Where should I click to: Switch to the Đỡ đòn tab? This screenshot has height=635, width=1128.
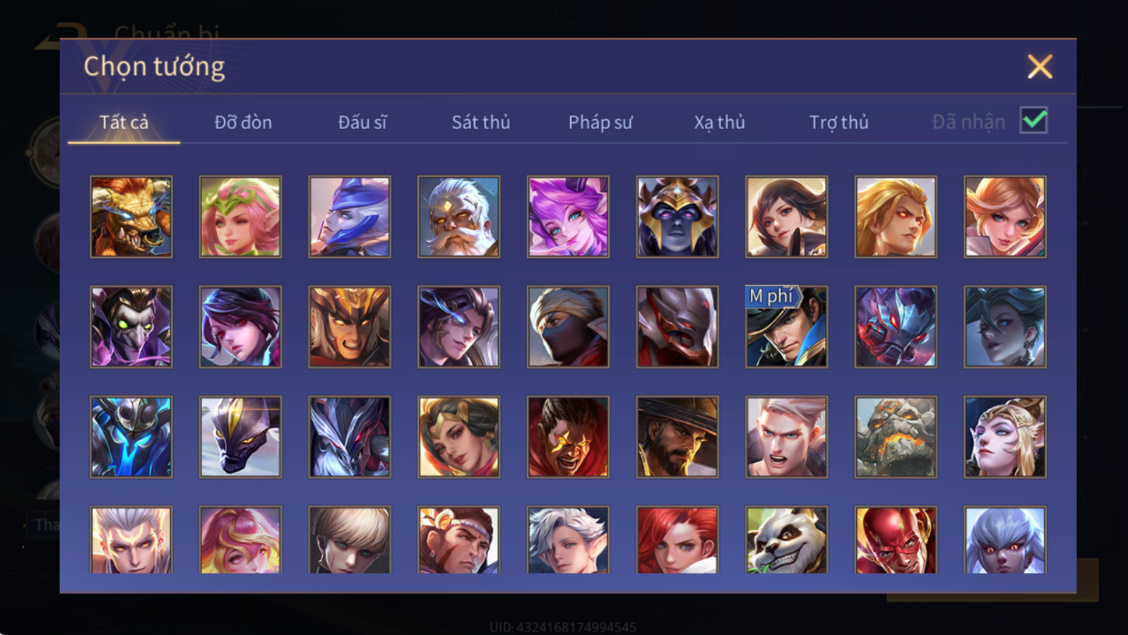[x=243, y=122]
